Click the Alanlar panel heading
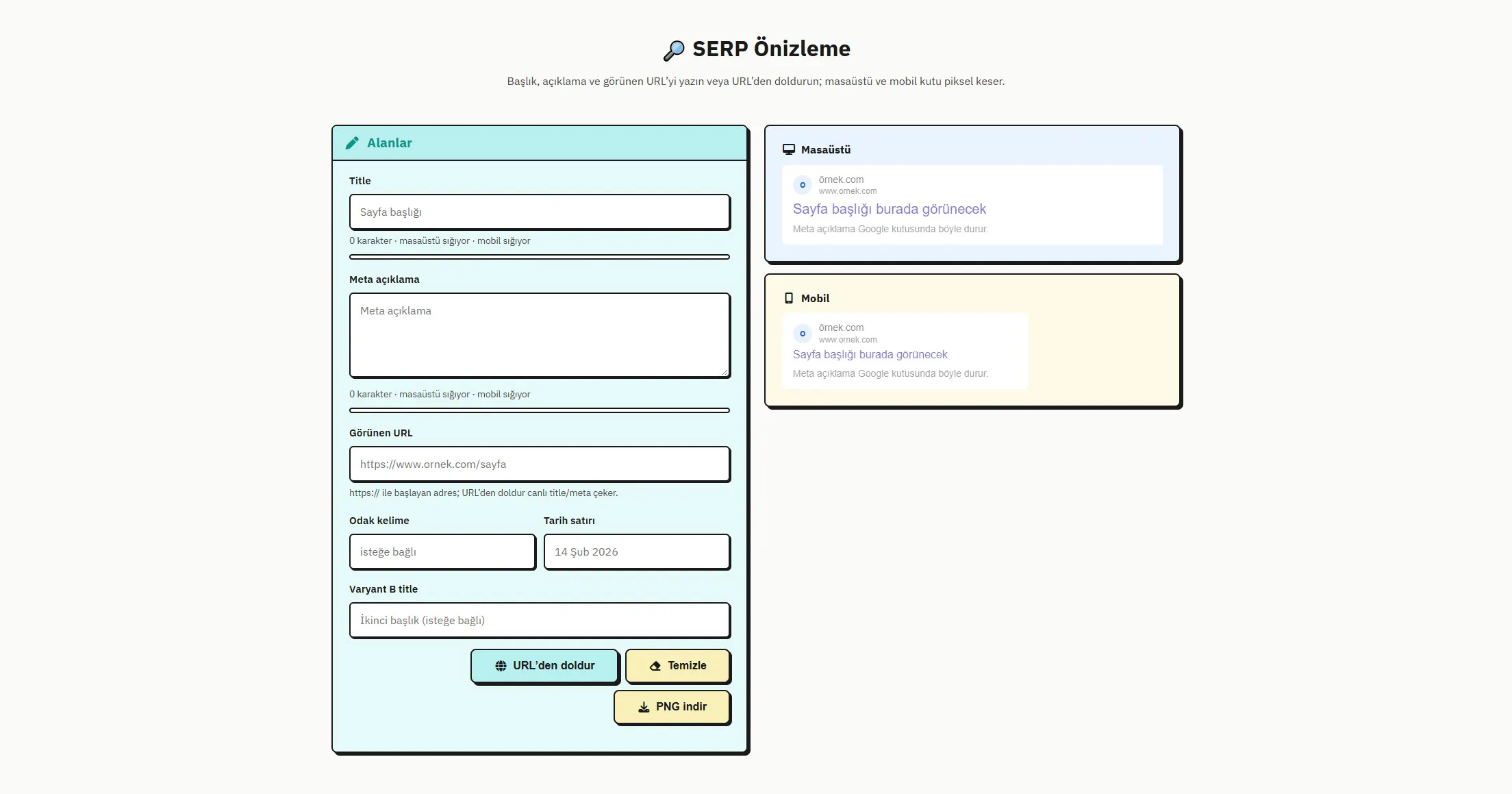This screenshot has width=1512, height=794. [389, 142]
